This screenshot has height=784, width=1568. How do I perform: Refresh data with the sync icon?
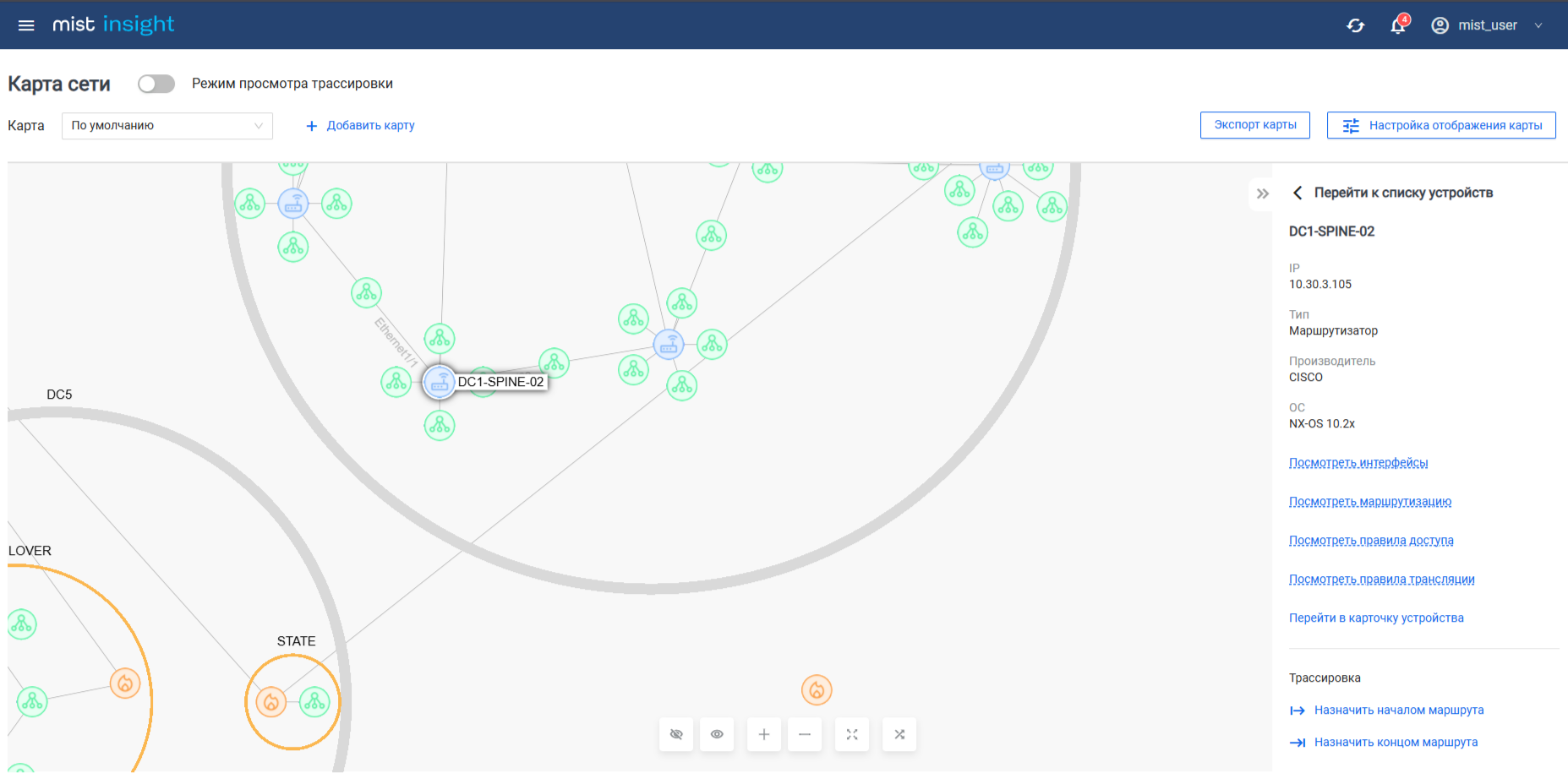(x=1356, y=25)
